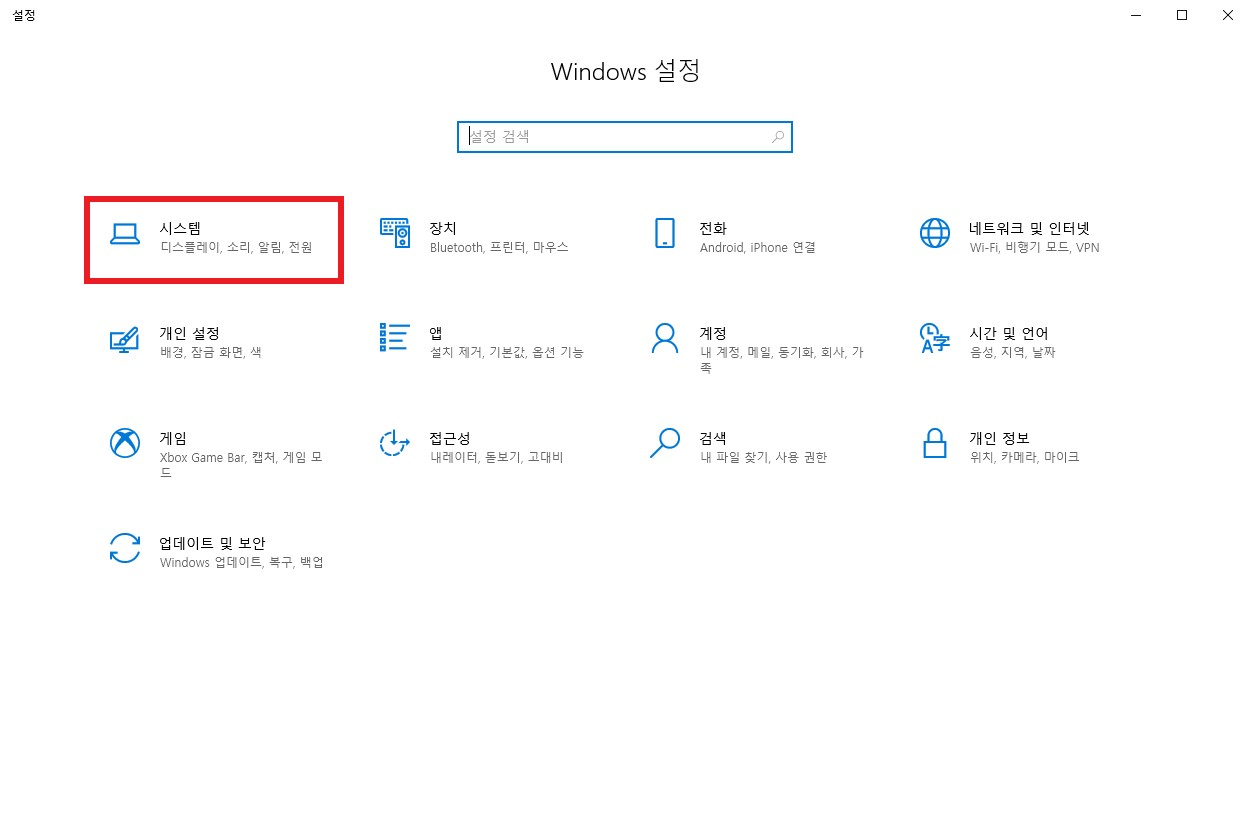Click the 앱 title text
This screenshot has height=820, width=1250.
coord(436,333)
